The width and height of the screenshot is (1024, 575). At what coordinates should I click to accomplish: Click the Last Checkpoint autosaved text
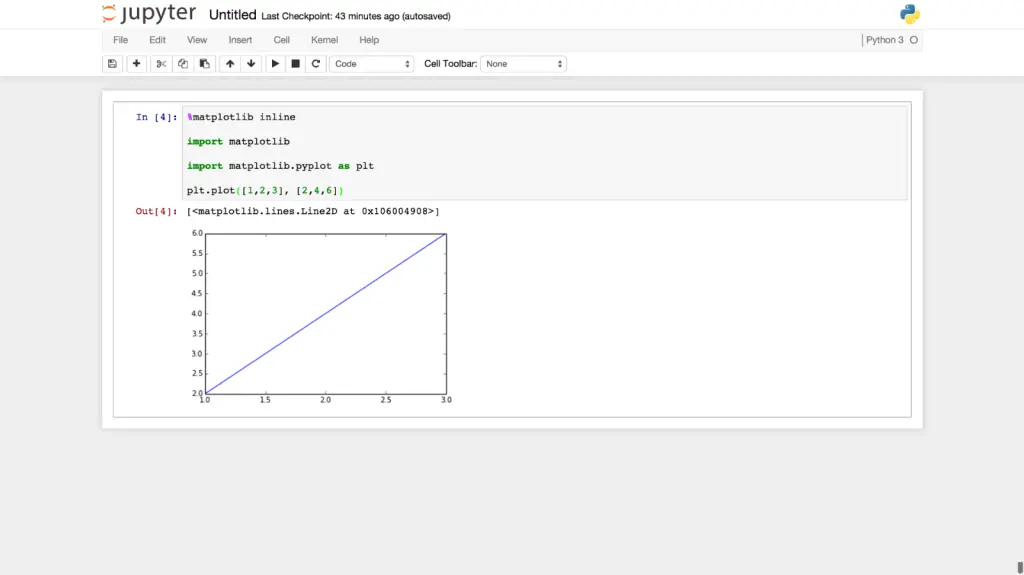point(356,16)
